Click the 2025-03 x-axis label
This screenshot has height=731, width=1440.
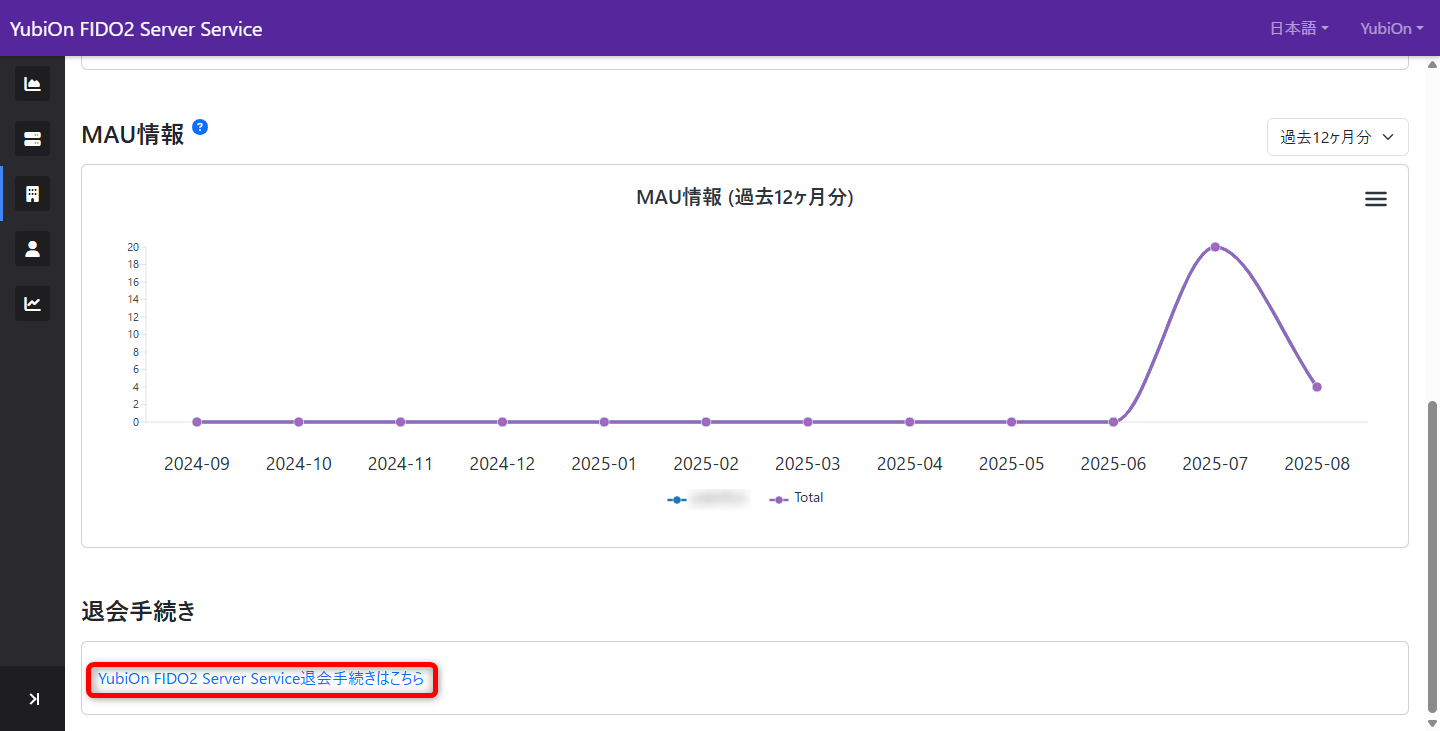point(808,465)
